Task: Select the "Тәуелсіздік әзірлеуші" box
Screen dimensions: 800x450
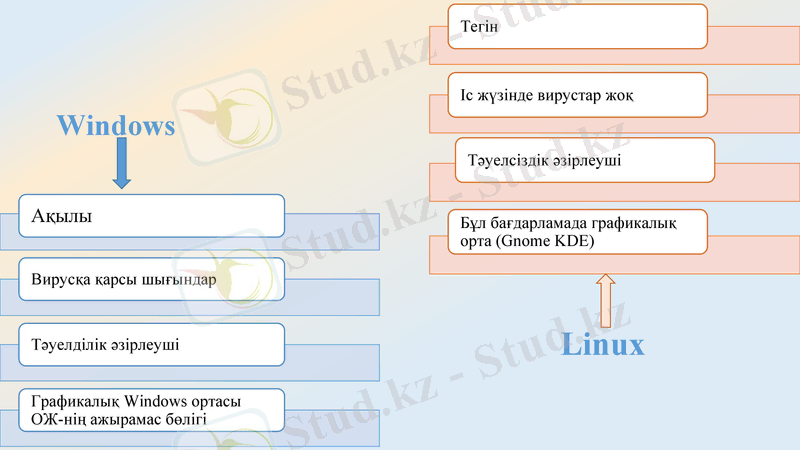Action: (585, 160)
